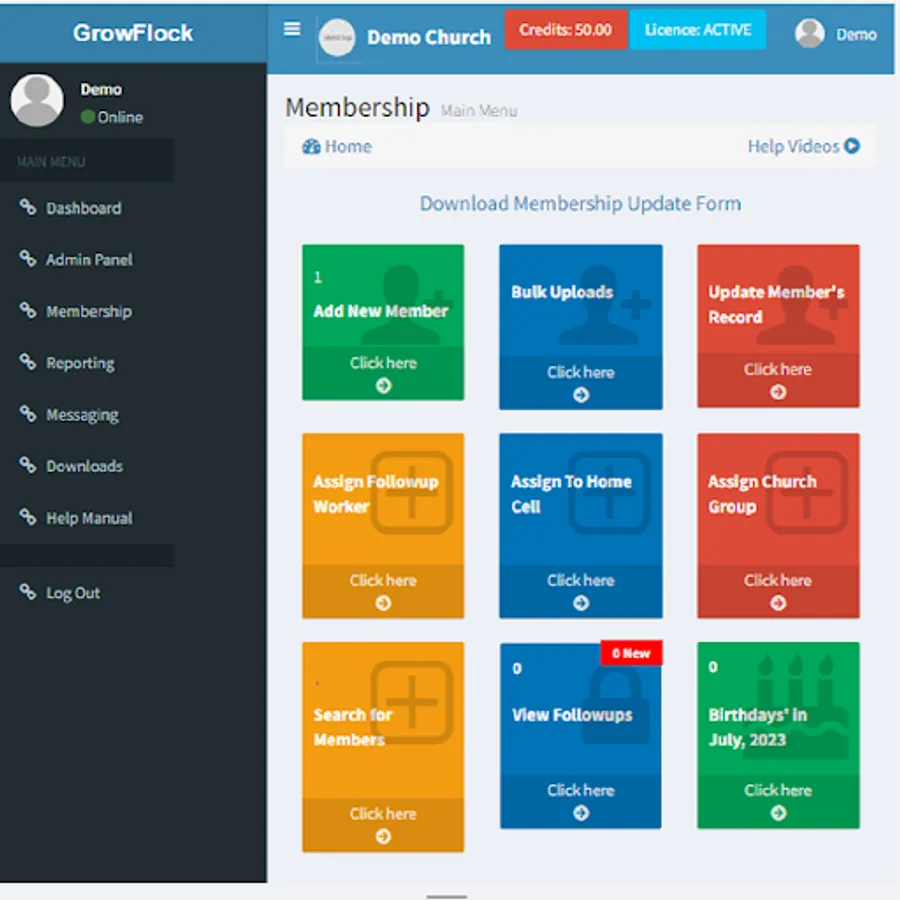Click the link icon beside Membership
The height and width of the screenshot is (900, 900).
coord(28,310)
